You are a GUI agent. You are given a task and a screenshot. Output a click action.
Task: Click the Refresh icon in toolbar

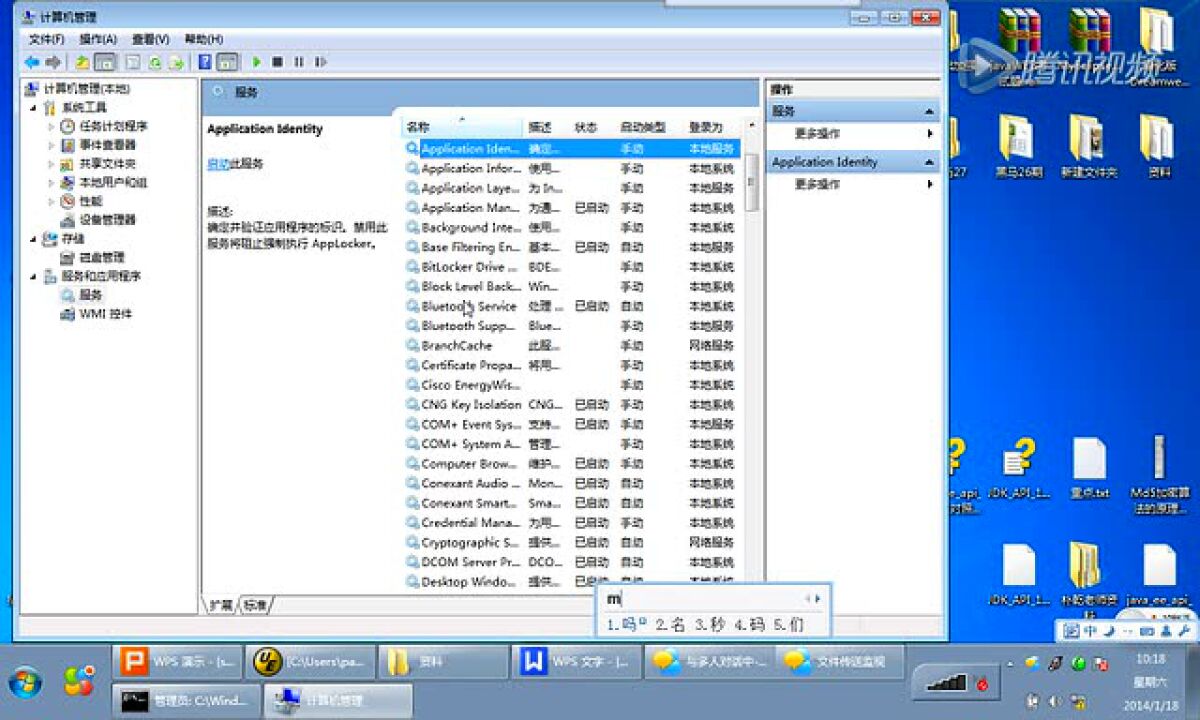155,62
